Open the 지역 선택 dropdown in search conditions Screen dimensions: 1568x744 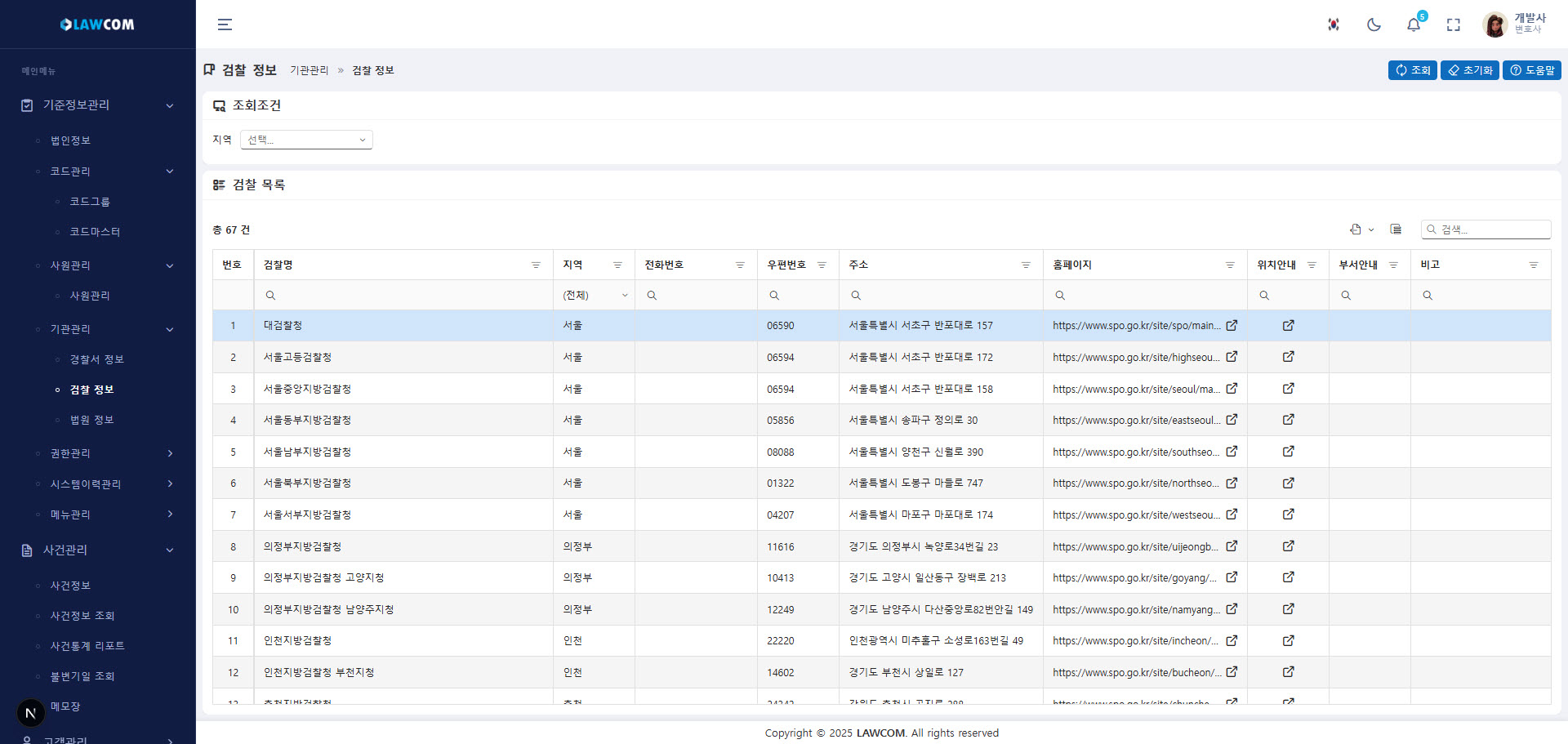pyautogui.click(x=306, y=140)
